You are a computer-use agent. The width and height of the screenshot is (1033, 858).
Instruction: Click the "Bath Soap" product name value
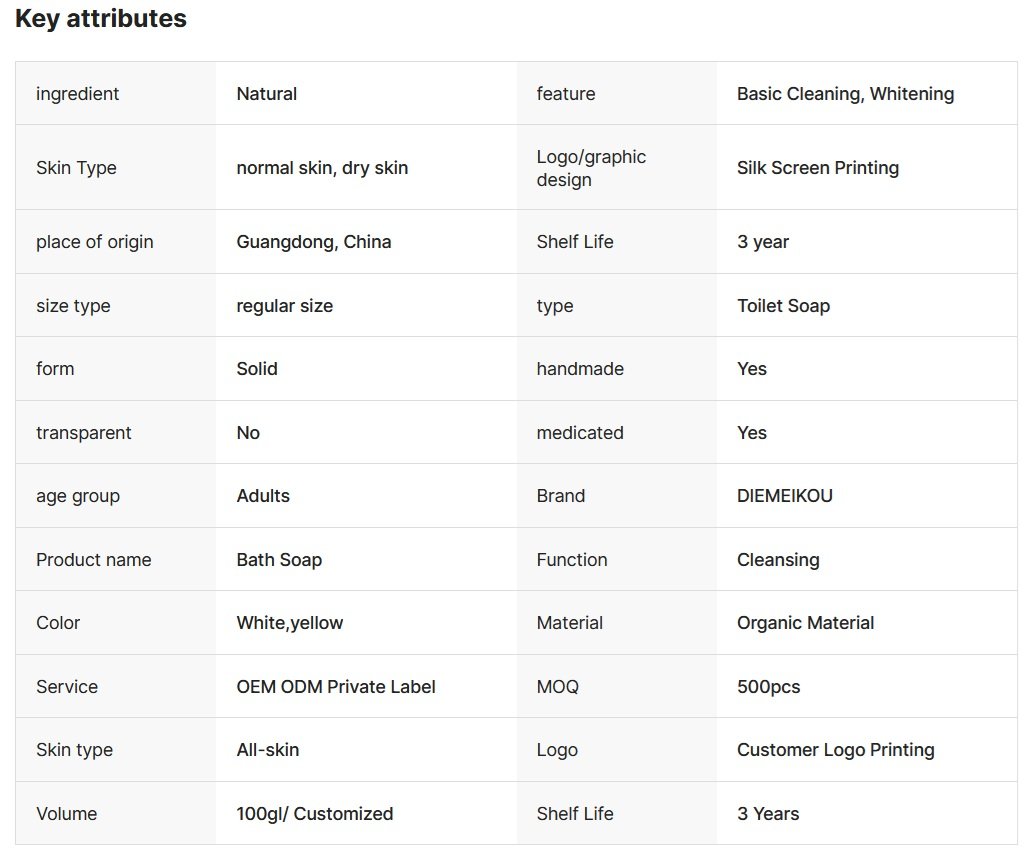coord(279,560)
